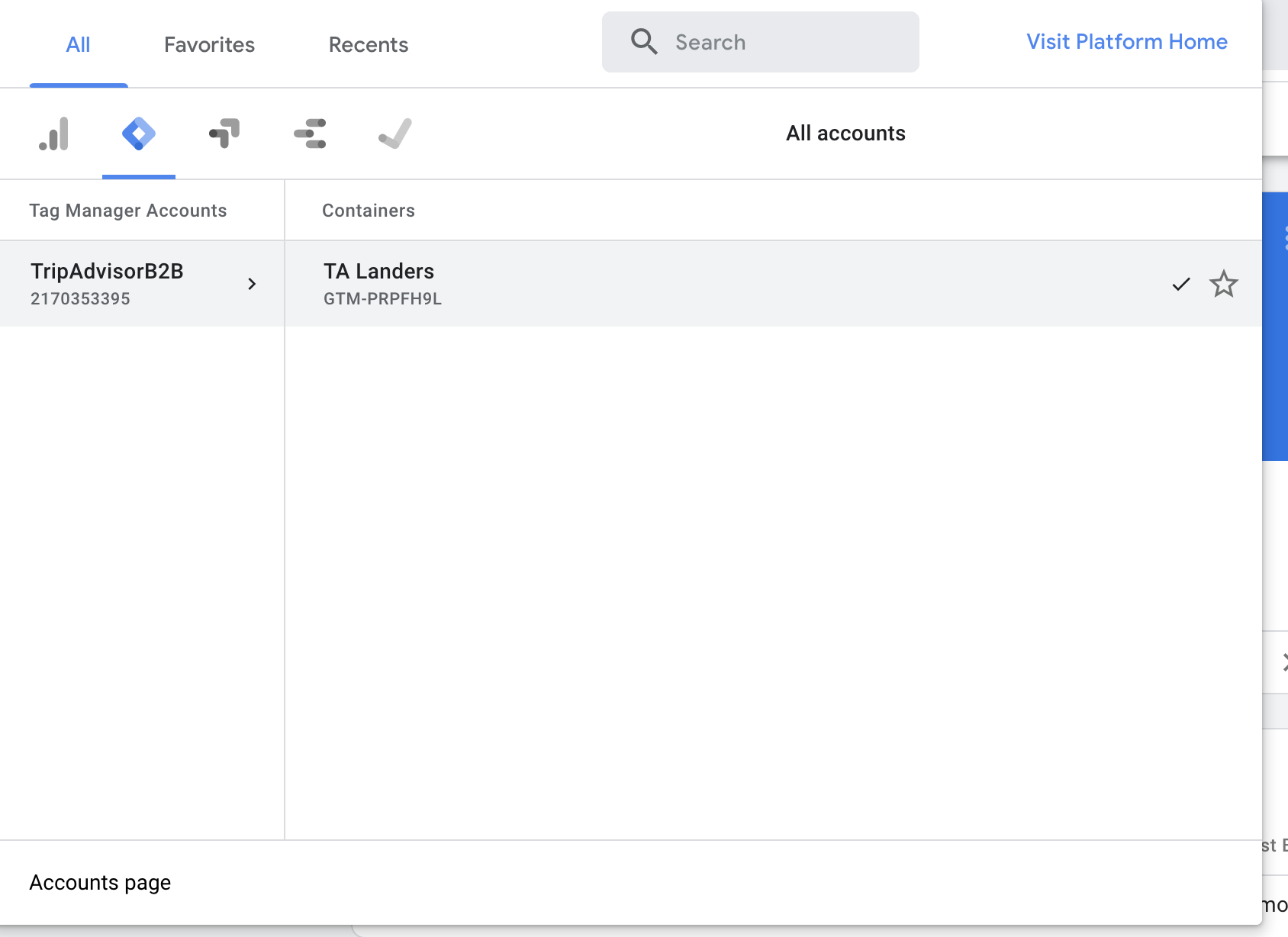Select the Surveys checkmark product icon

point(395,134)
